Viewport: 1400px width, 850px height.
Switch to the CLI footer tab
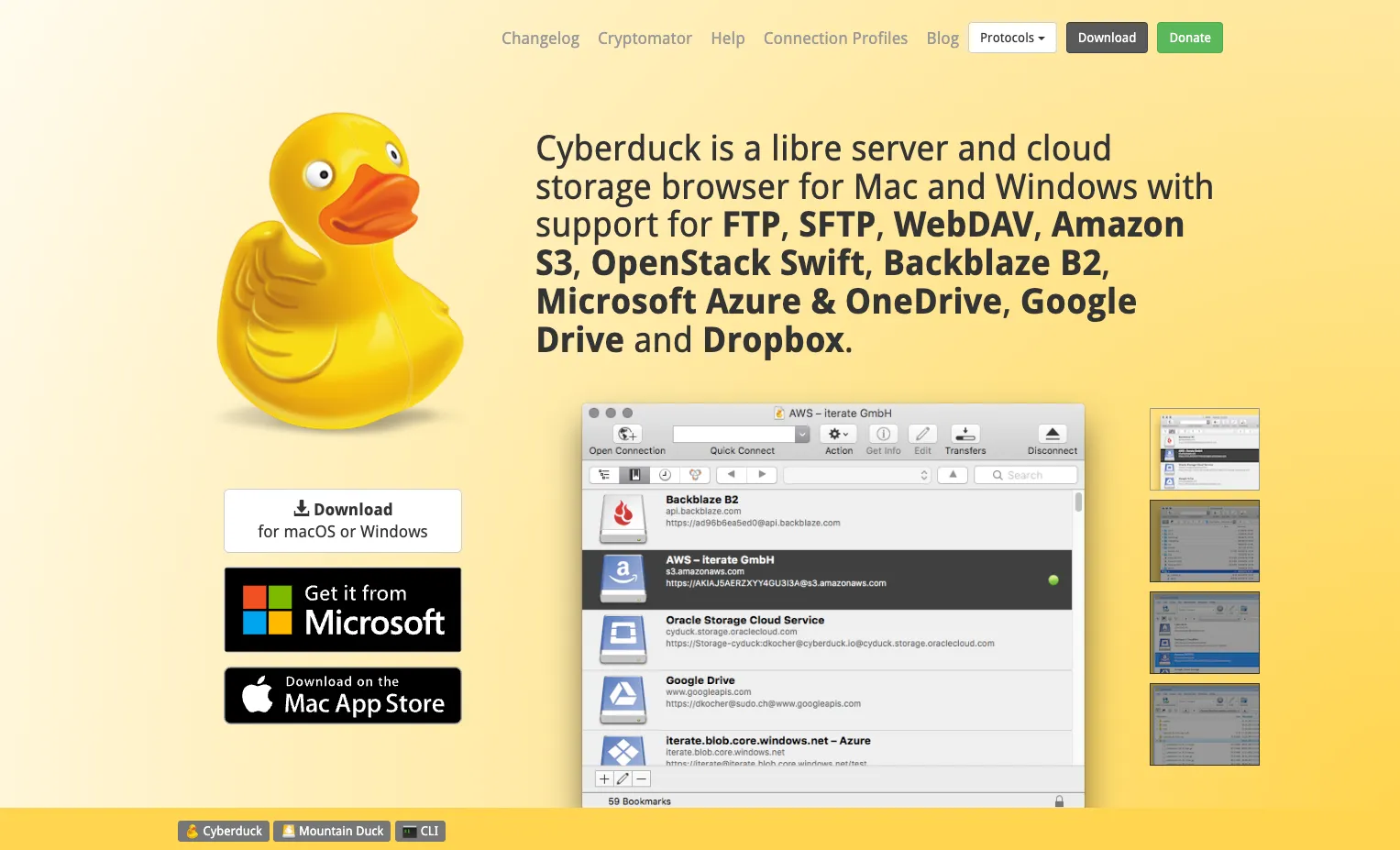420,831
